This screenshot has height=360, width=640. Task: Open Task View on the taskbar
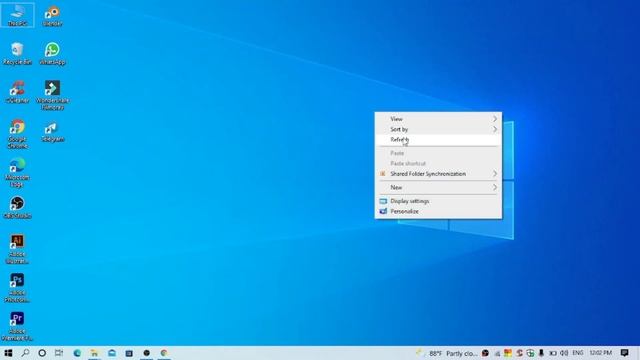click(x=59, y=353)
